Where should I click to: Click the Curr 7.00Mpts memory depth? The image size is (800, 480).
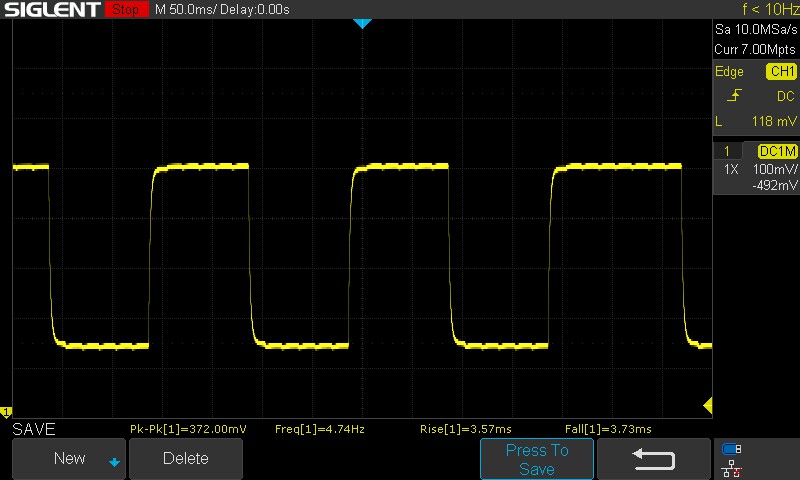(x=755, y=49)
